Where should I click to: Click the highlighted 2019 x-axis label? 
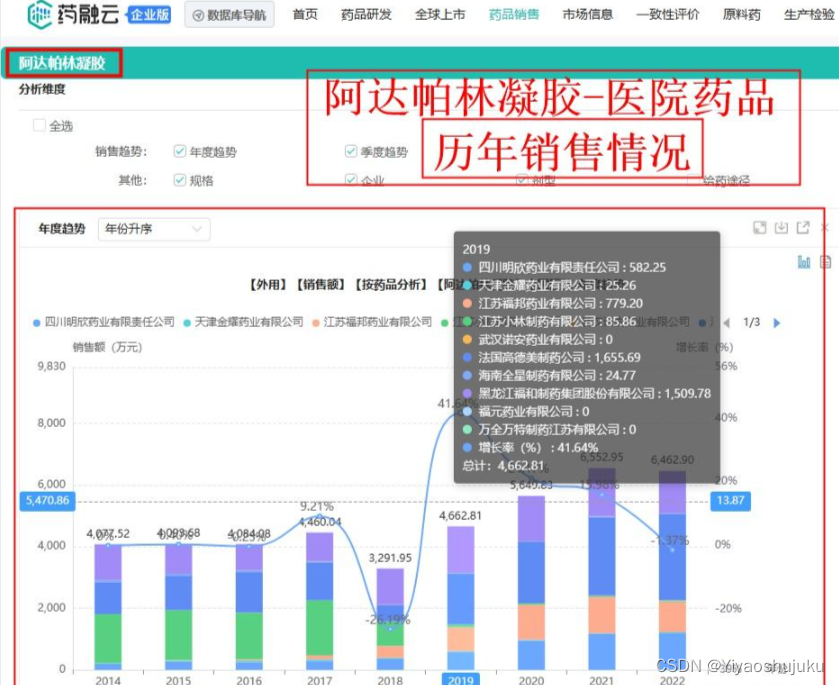[x=461, y=680]
